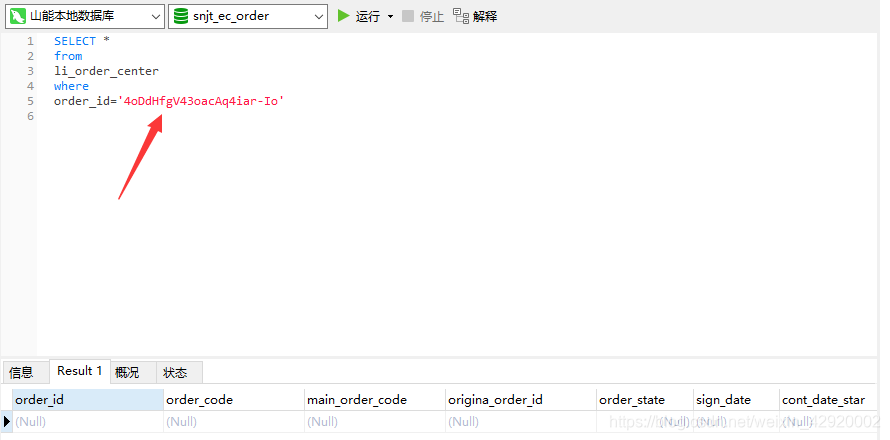Screen dimensions: 890x440
Task: Select the (Null) cell under origina_order_id
Action: tap(521, 422)
